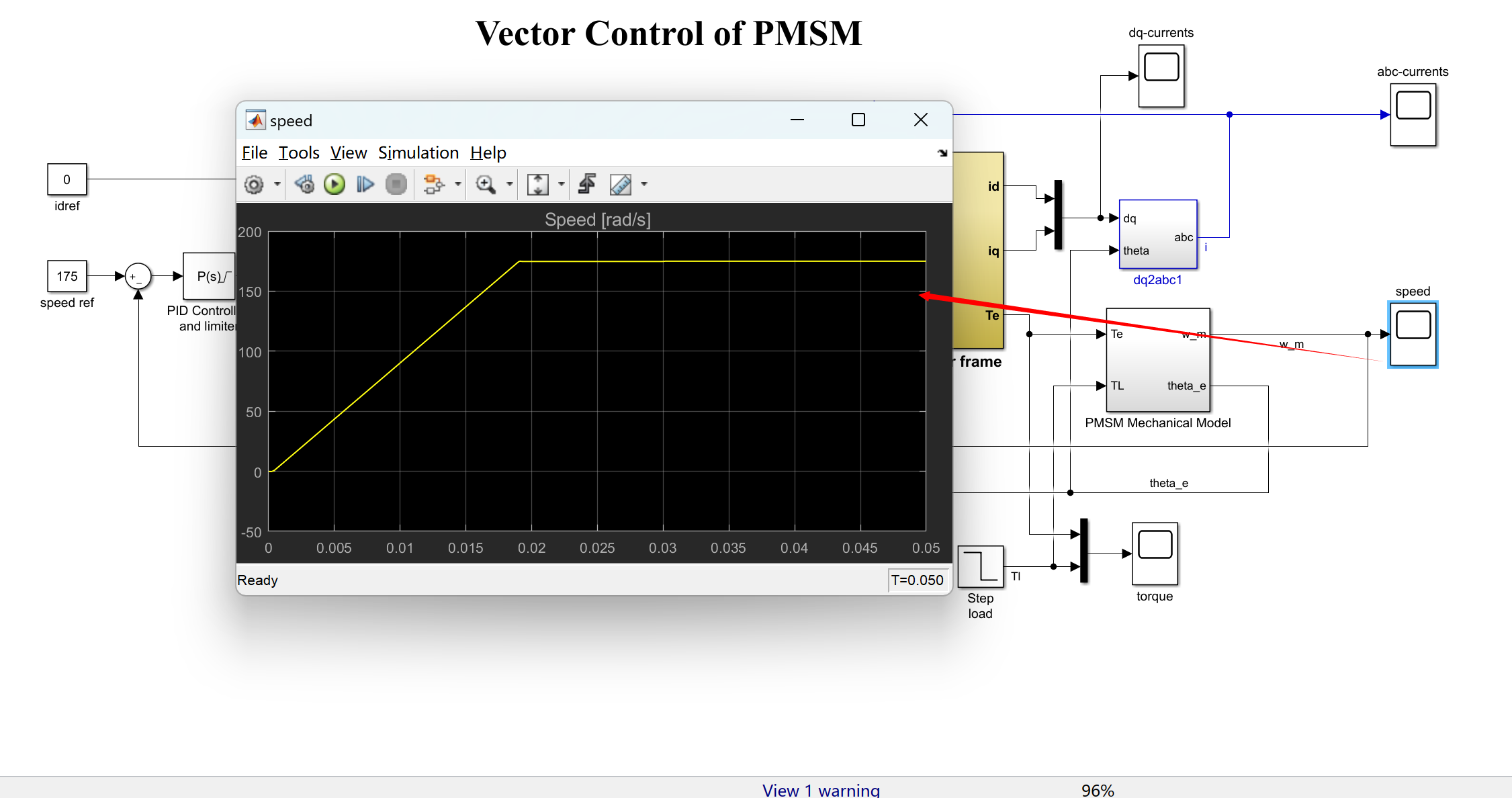Click the Highlight Simulink Block icon
This screenshot has height=798, width=1512.
[x=434, y=185]
